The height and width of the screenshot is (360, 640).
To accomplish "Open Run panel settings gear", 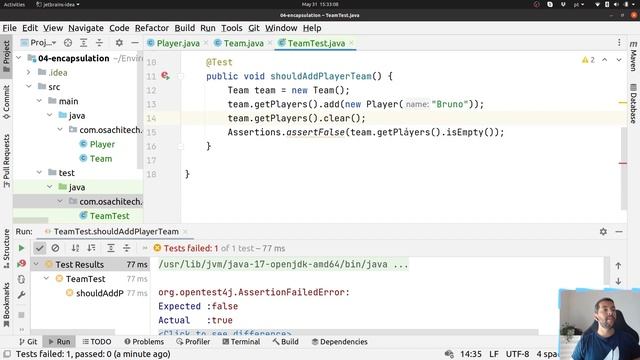I will pos(603,231).
